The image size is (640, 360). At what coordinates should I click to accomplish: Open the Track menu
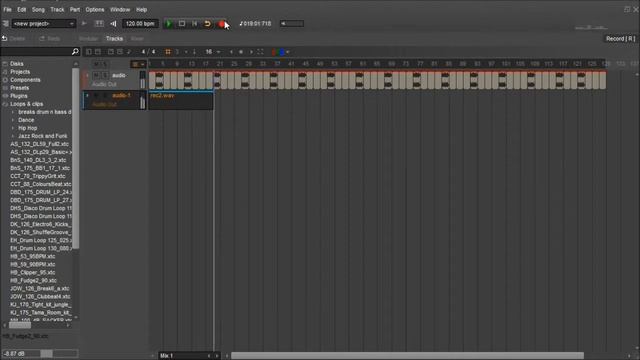pos(57,9)
